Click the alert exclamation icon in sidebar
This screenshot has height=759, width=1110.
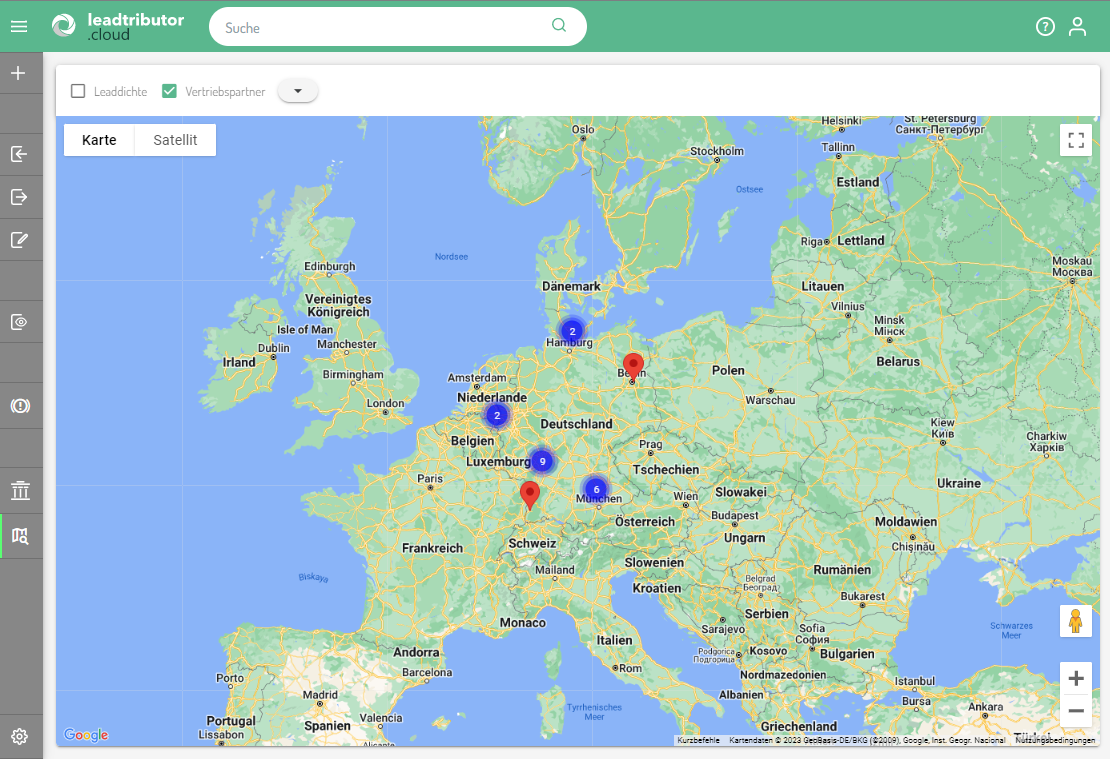coord(20,405)
